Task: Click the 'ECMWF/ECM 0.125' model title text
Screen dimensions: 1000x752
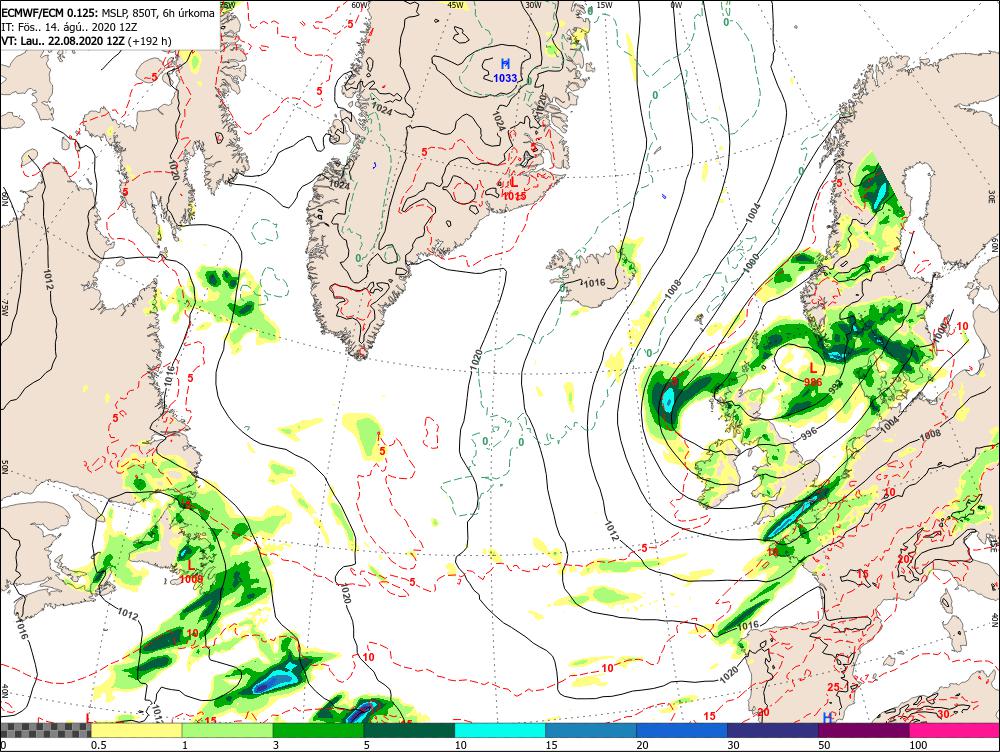Action: [49, 13]
